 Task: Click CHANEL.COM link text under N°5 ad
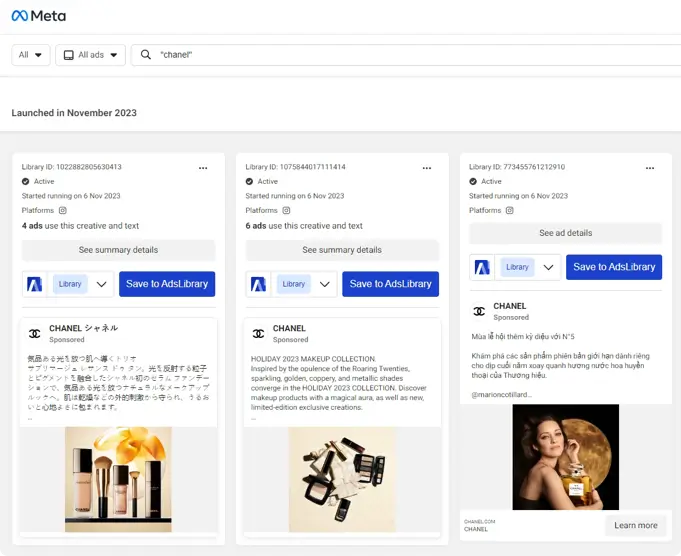click(479, 521)
